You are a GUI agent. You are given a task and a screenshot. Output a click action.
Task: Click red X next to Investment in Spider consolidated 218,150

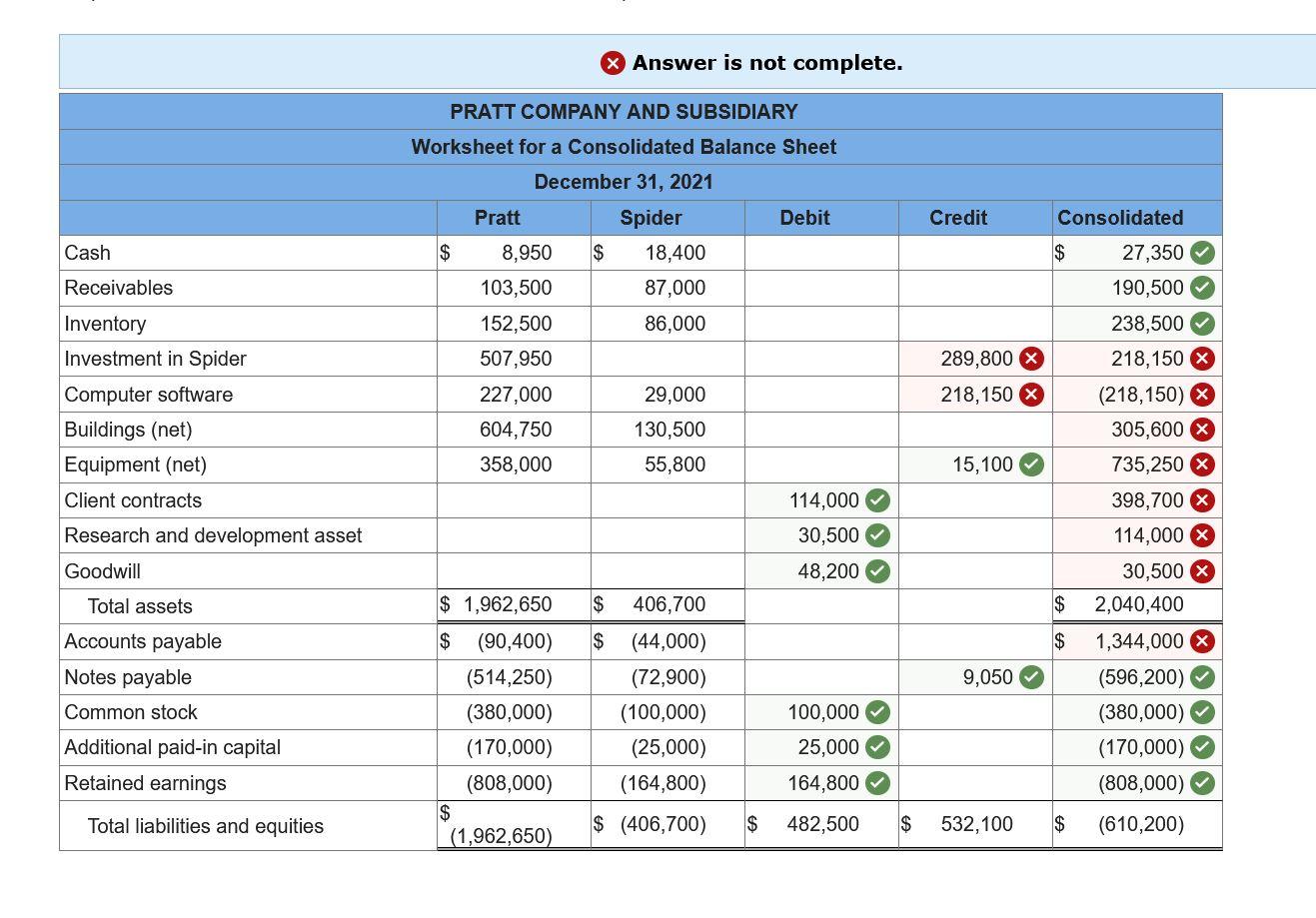(x=1203, y=359)
